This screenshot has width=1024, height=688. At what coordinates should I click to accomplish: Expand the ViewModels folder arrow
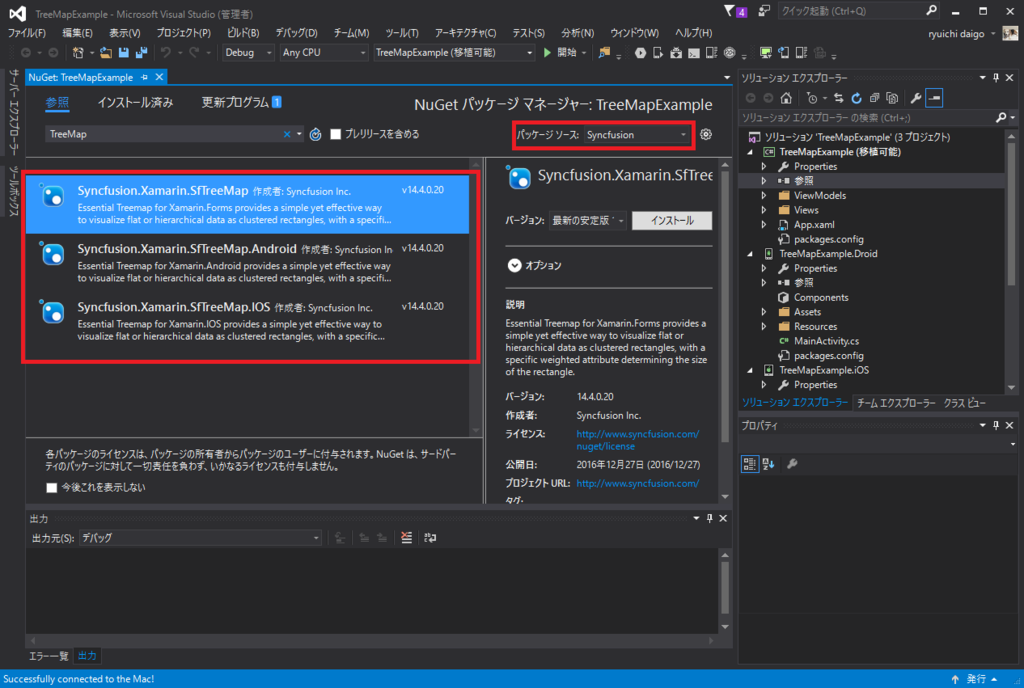click(x=763, y=196)
